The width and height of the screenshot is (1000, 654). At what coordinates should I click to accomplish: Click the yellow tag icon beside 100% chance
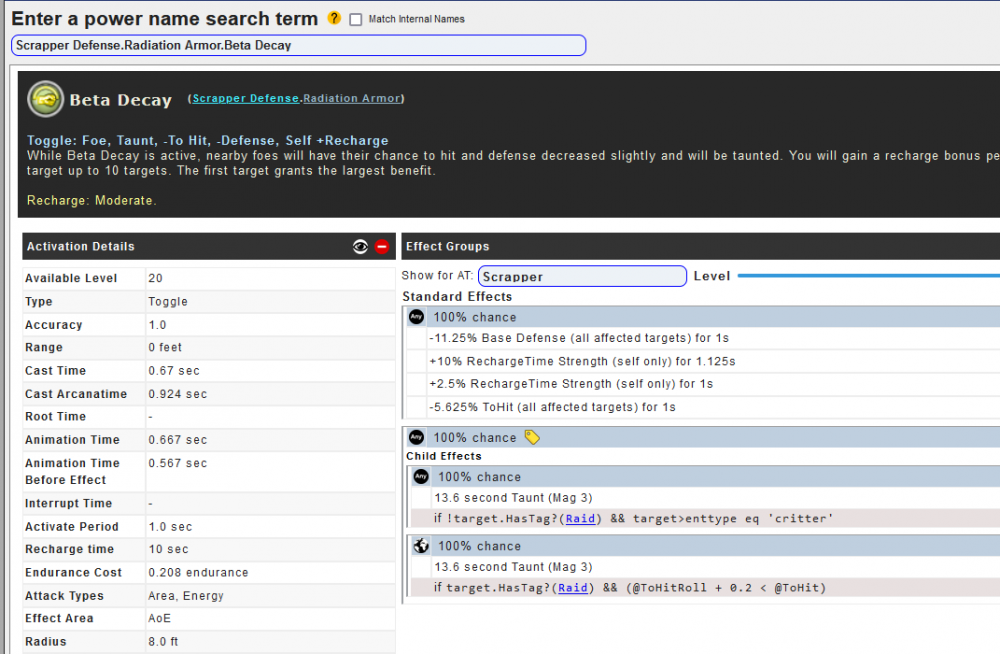(x=532, y=437)
